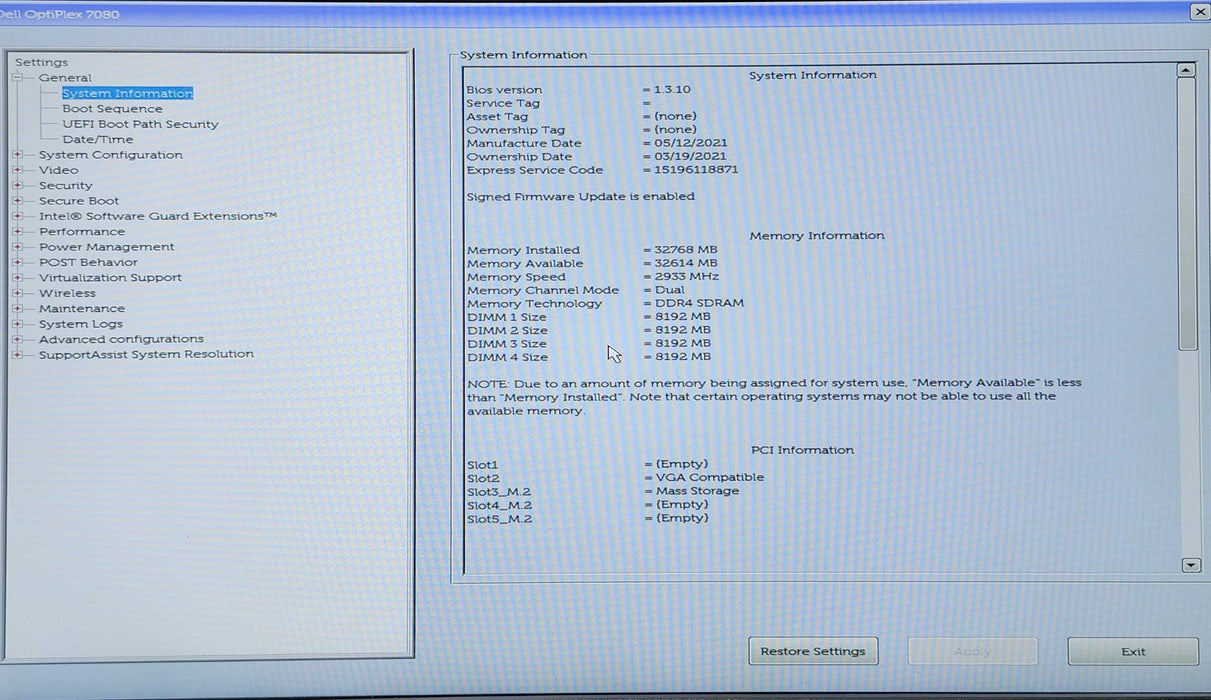Select the Wireless category label

(x=68, y=293)
